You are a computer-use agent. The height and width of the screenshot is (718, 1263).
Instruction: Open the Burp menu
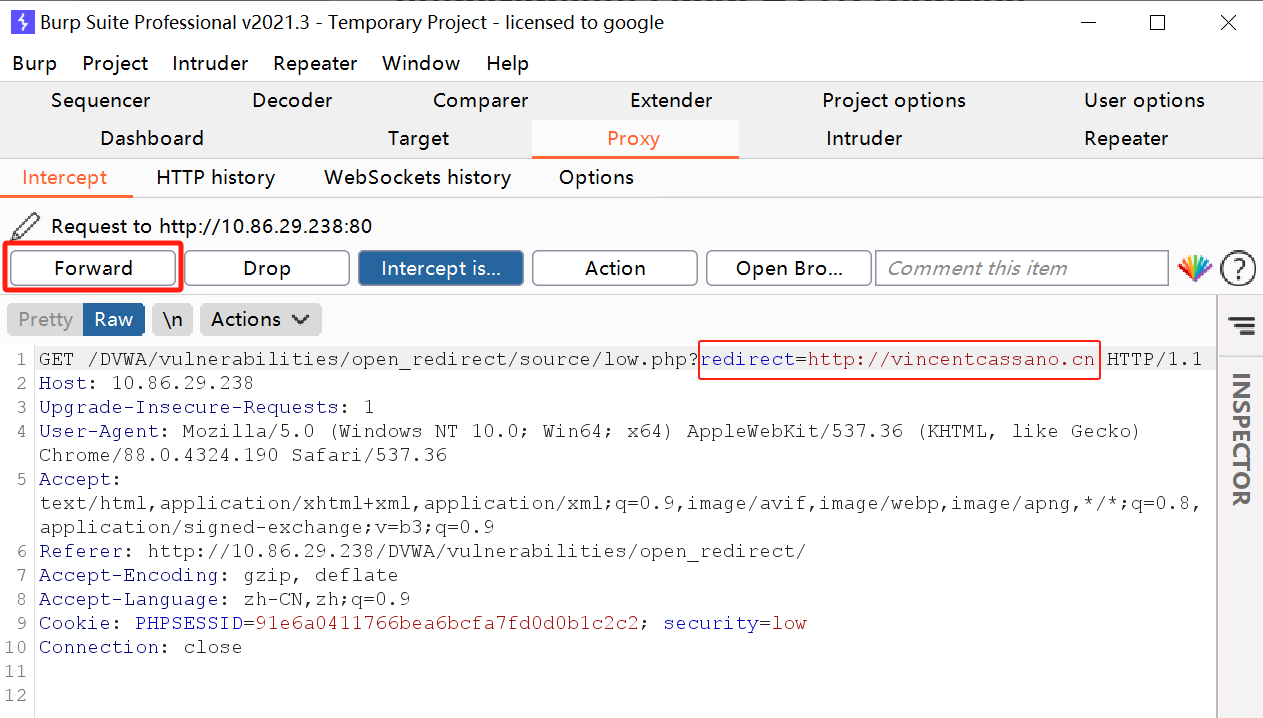tap(34, 63)
